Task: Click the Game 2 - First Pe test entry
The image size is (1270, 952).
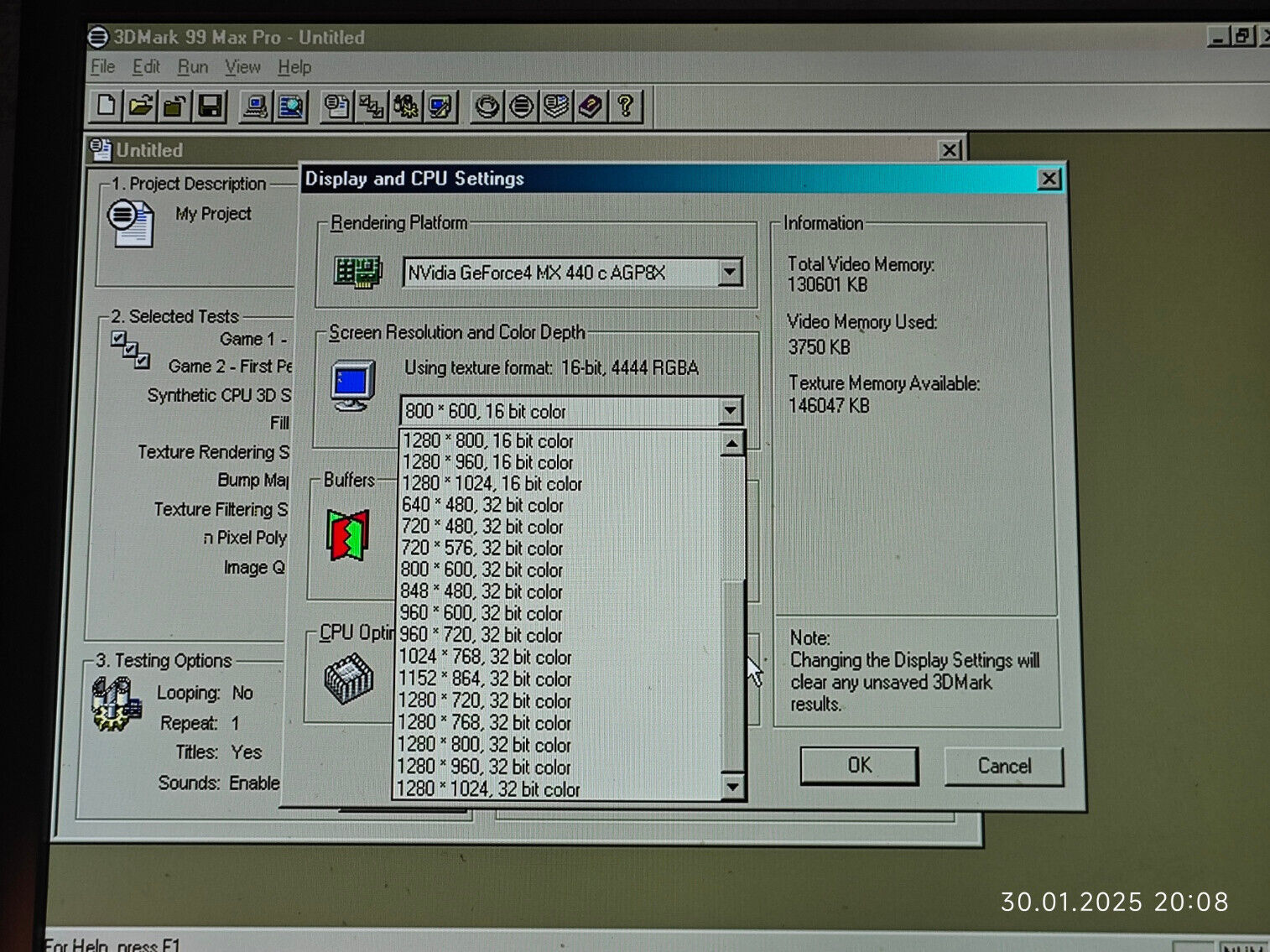Action: [230, 367]
